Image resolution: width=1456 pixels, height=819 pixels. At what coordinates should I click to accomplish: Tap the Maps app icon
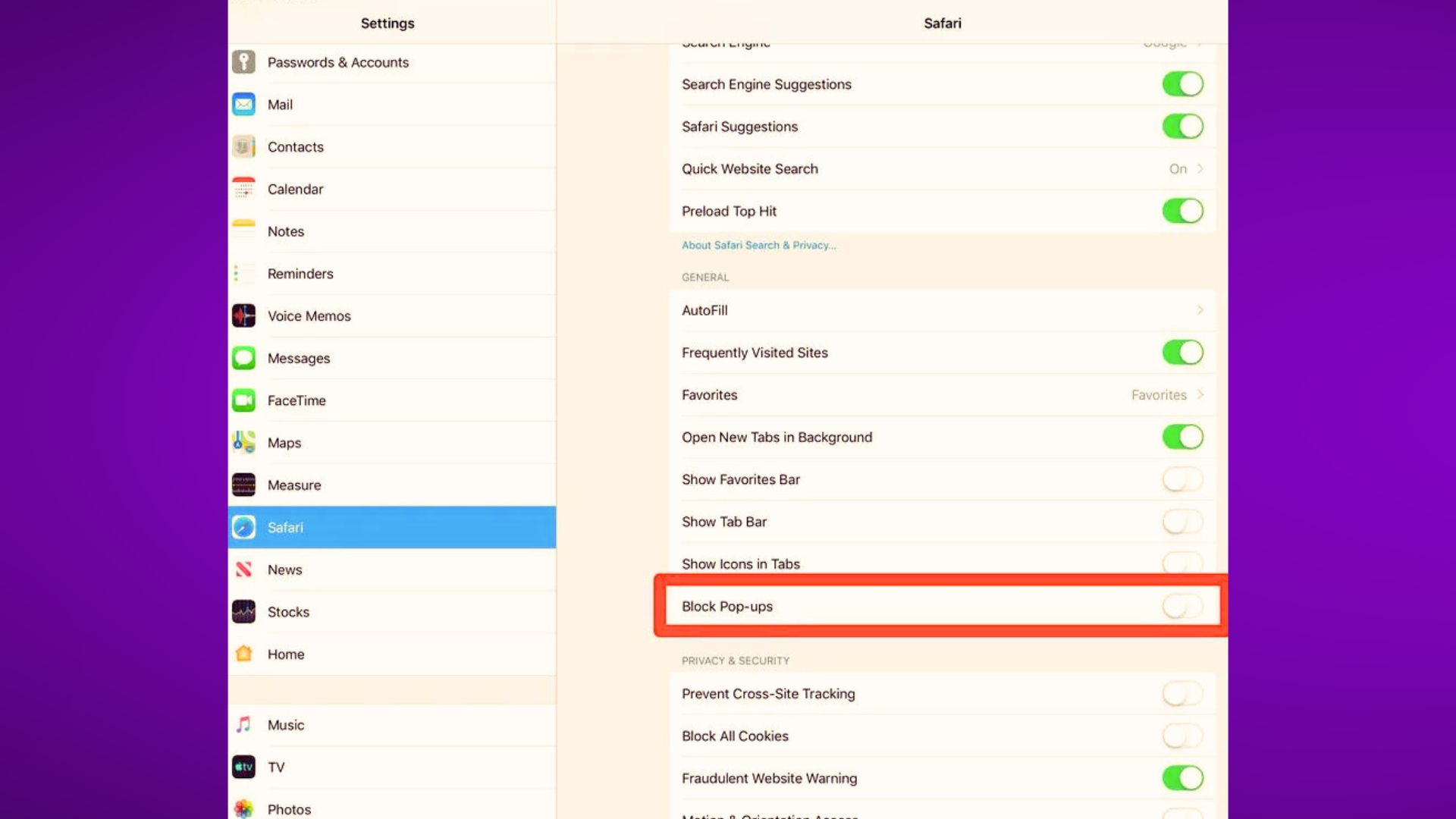pyautogui.click(x=243, y=442)
